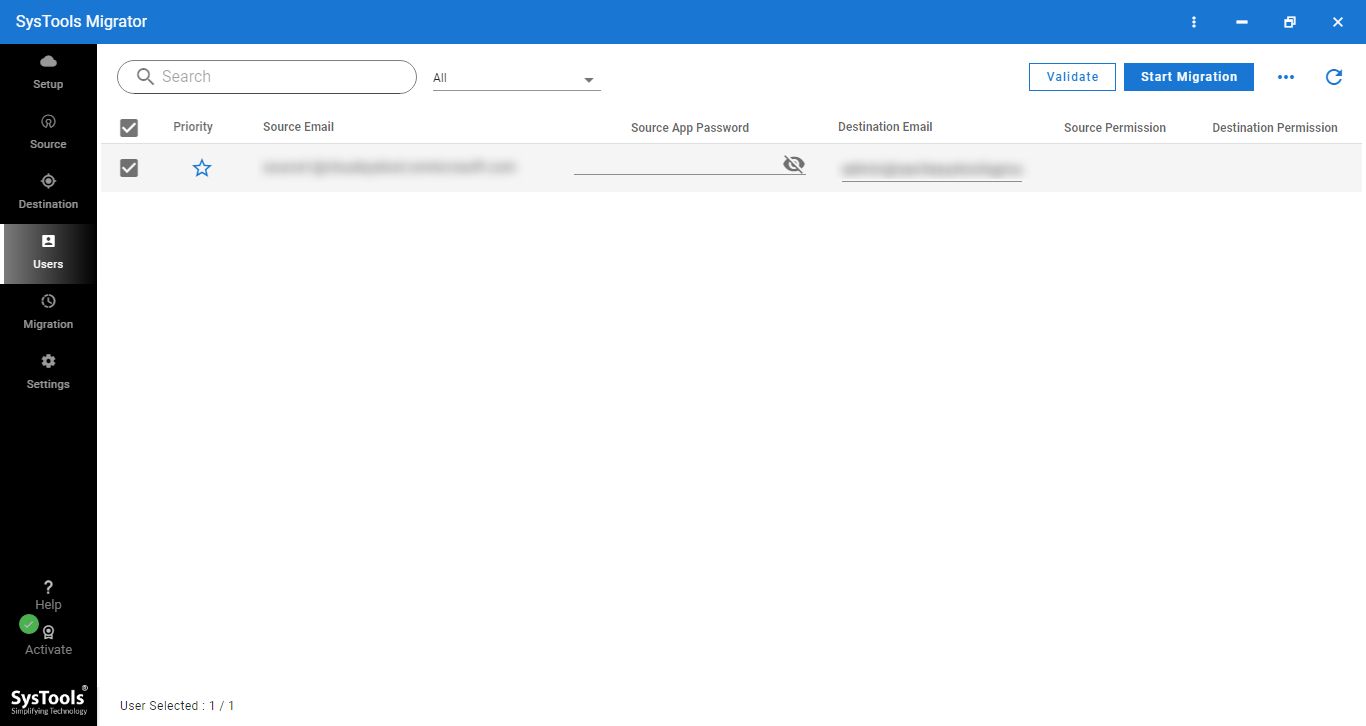Open the Migration tab
Image resolution: width=1366 pixels, height=726 pixels.
pyautogui.click(x=48, y=312)
